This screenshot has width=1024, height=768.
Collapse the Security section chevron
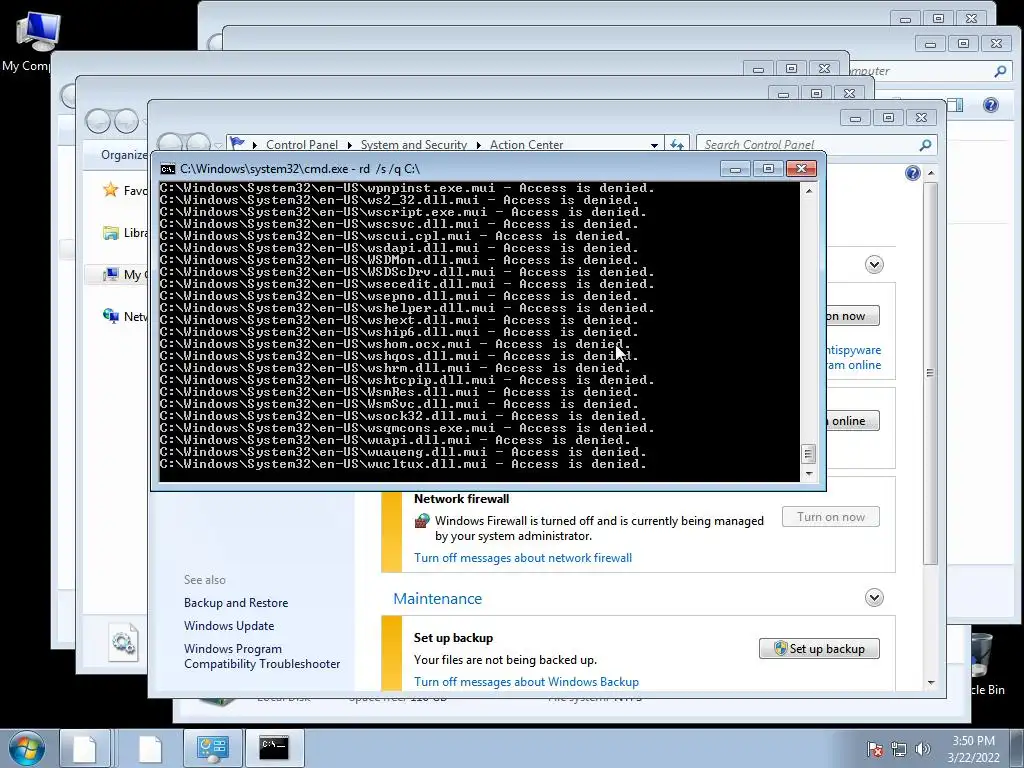(874, 264)
